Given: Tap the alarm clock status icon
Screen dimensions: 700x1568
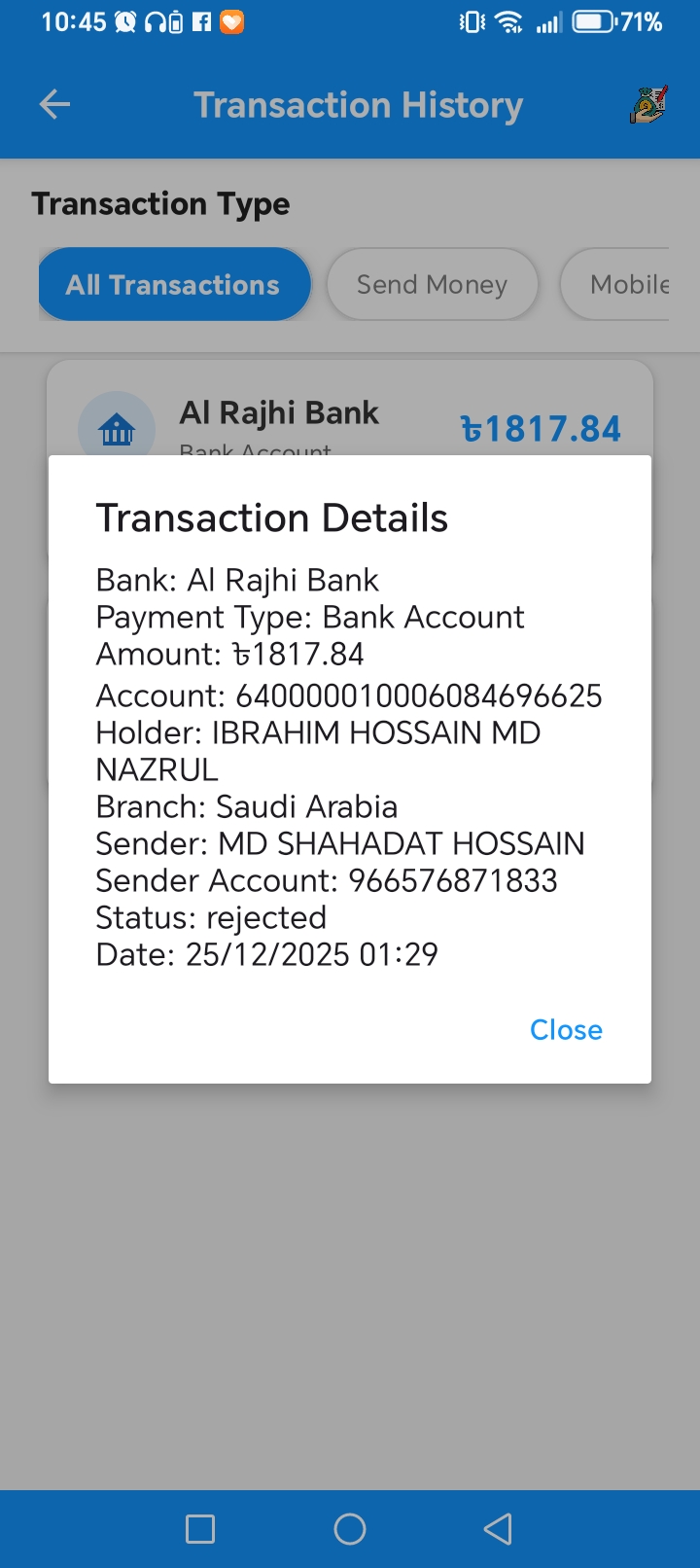Looking at the screenshot, I should click(125, 22).
